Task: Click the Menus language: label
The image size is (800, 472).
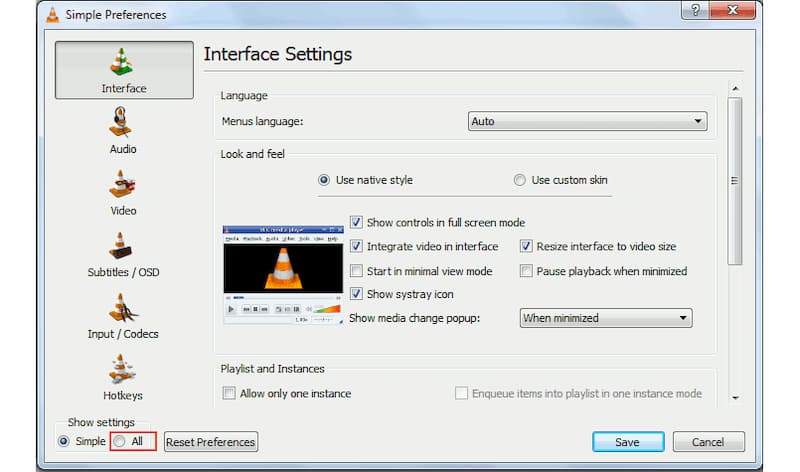Action: point(262,121)
